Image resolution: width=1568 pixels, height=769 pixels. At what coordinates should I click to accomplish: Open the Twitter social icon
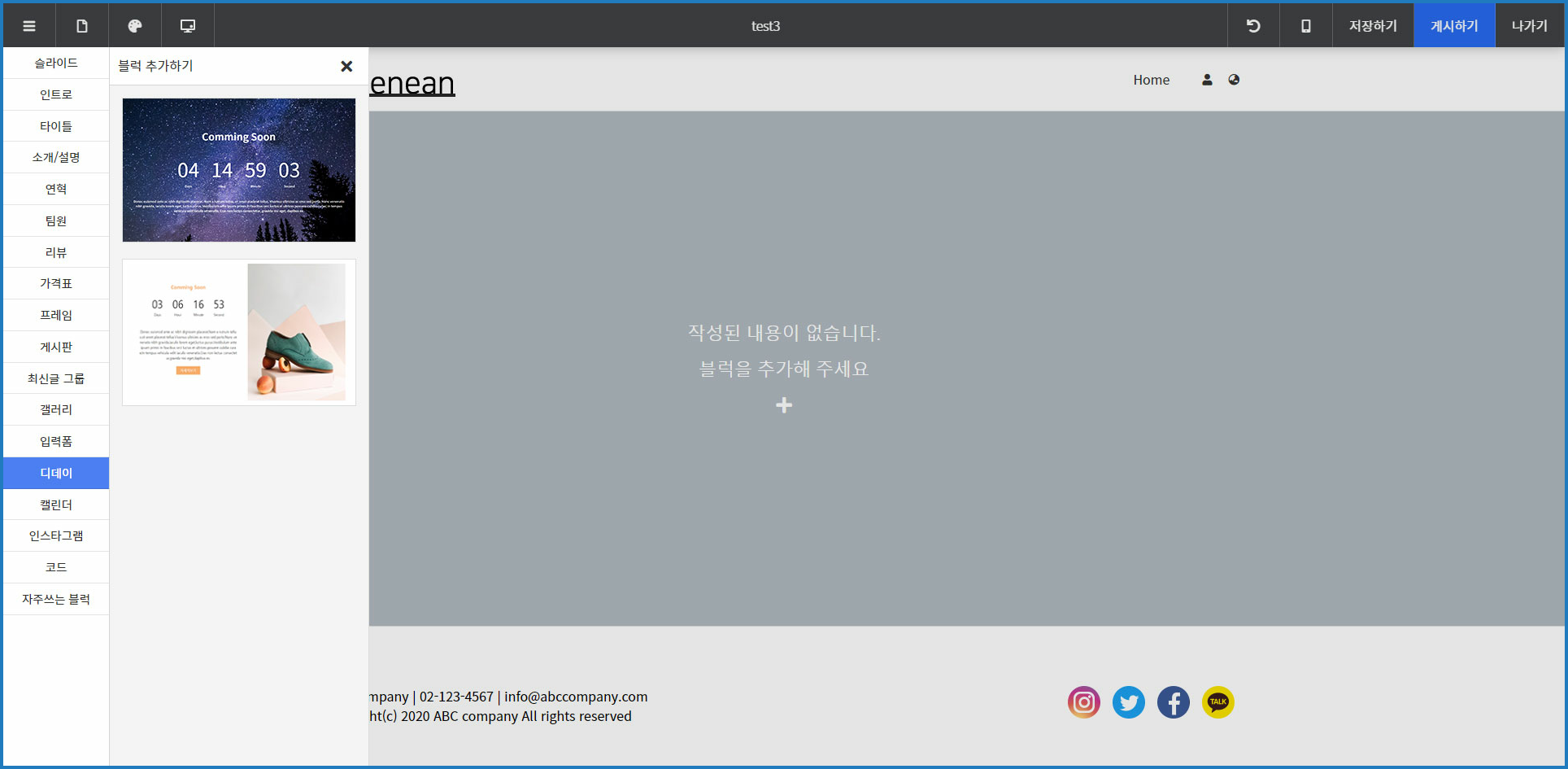1128,702
